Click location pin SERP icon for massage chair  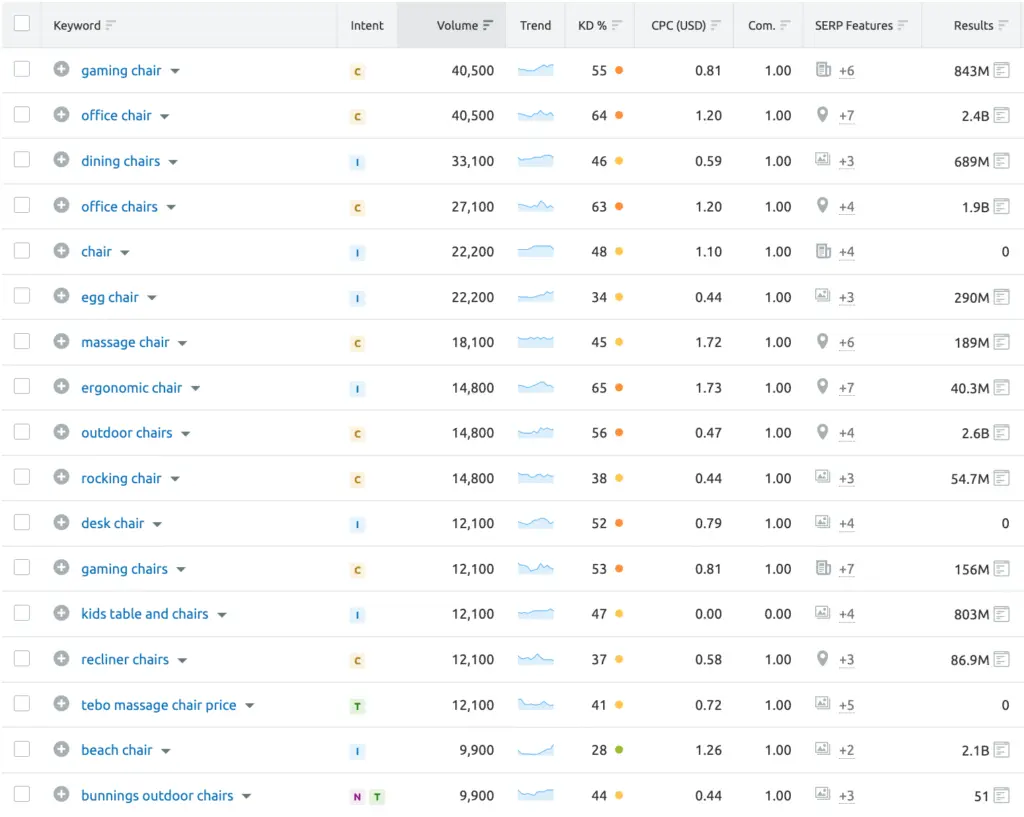pyautogui.click(x=822, y=342)
